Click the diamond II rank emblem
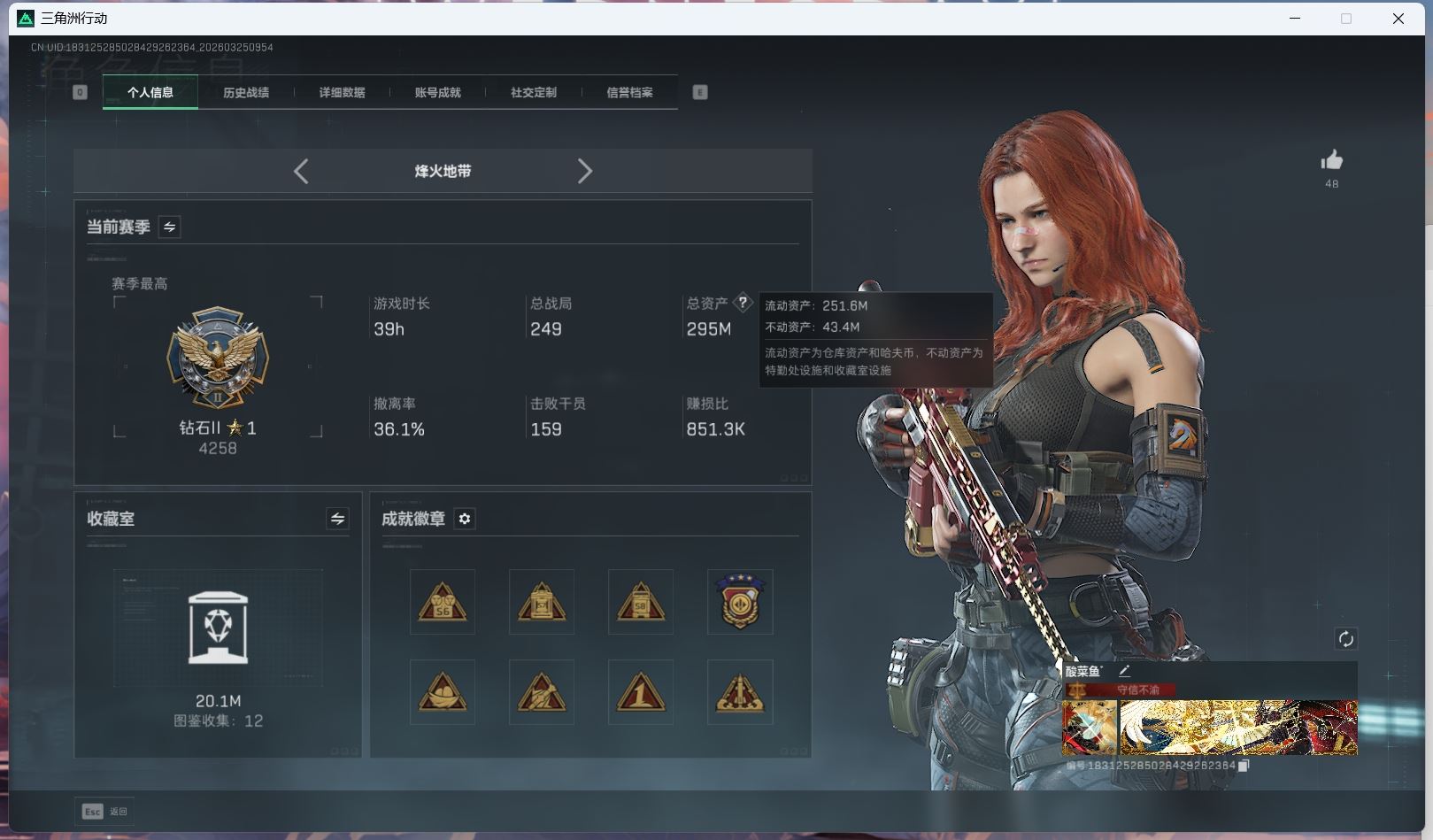 tap(218, 358)
